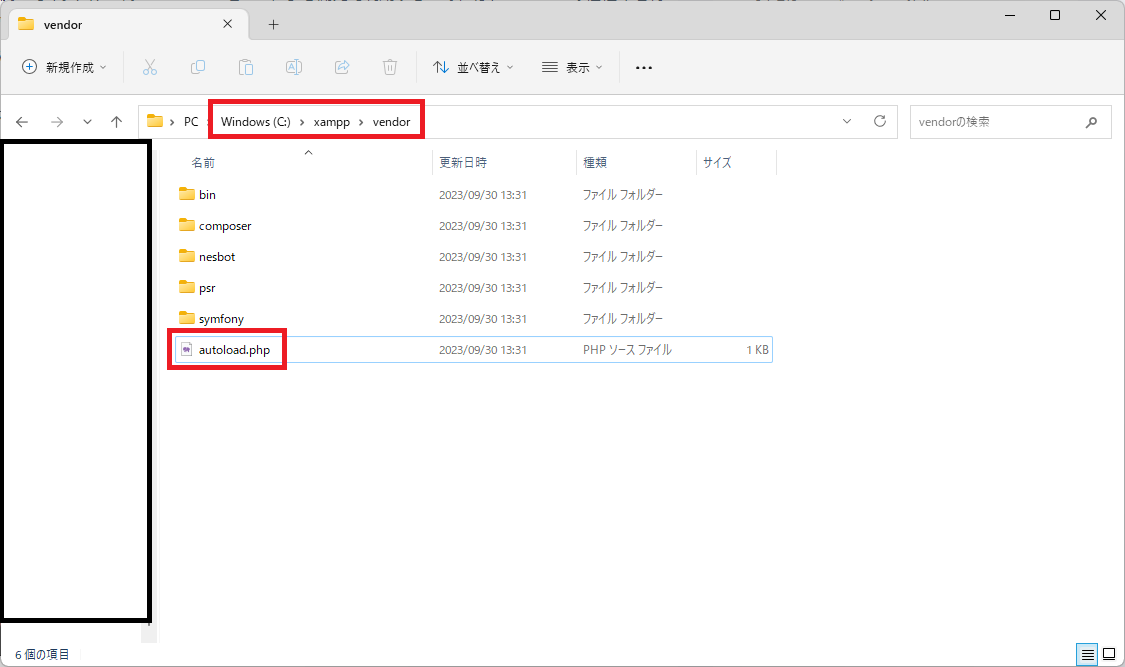Click the Rename icon in toolbar
Viewport: 1125px width, 667px height.
pyautogui.click(x=294, y=67)
